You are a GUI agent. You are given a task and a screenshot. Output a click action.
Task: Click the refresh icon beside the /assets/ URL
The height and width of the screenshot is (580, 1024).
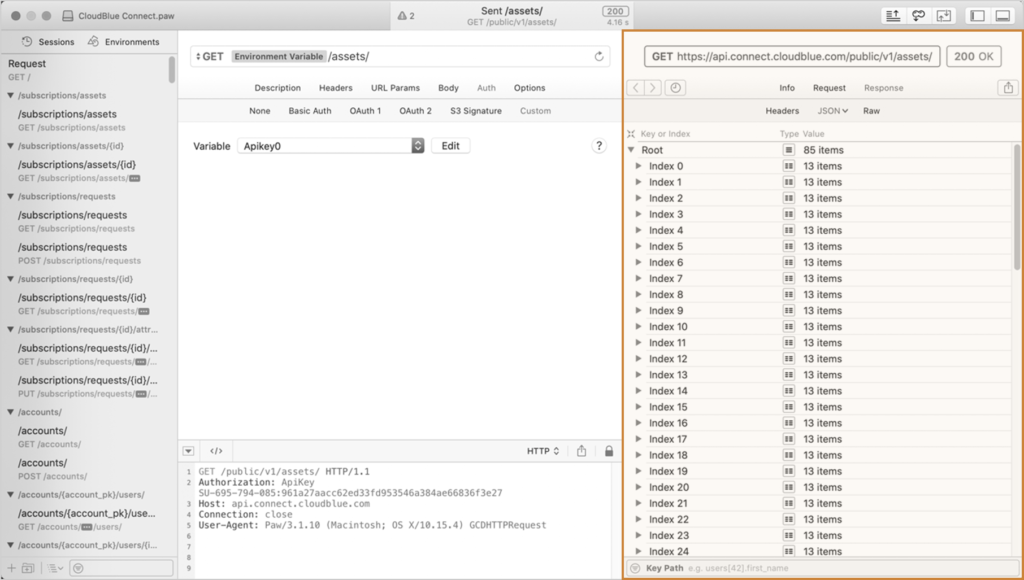point(599,56)
